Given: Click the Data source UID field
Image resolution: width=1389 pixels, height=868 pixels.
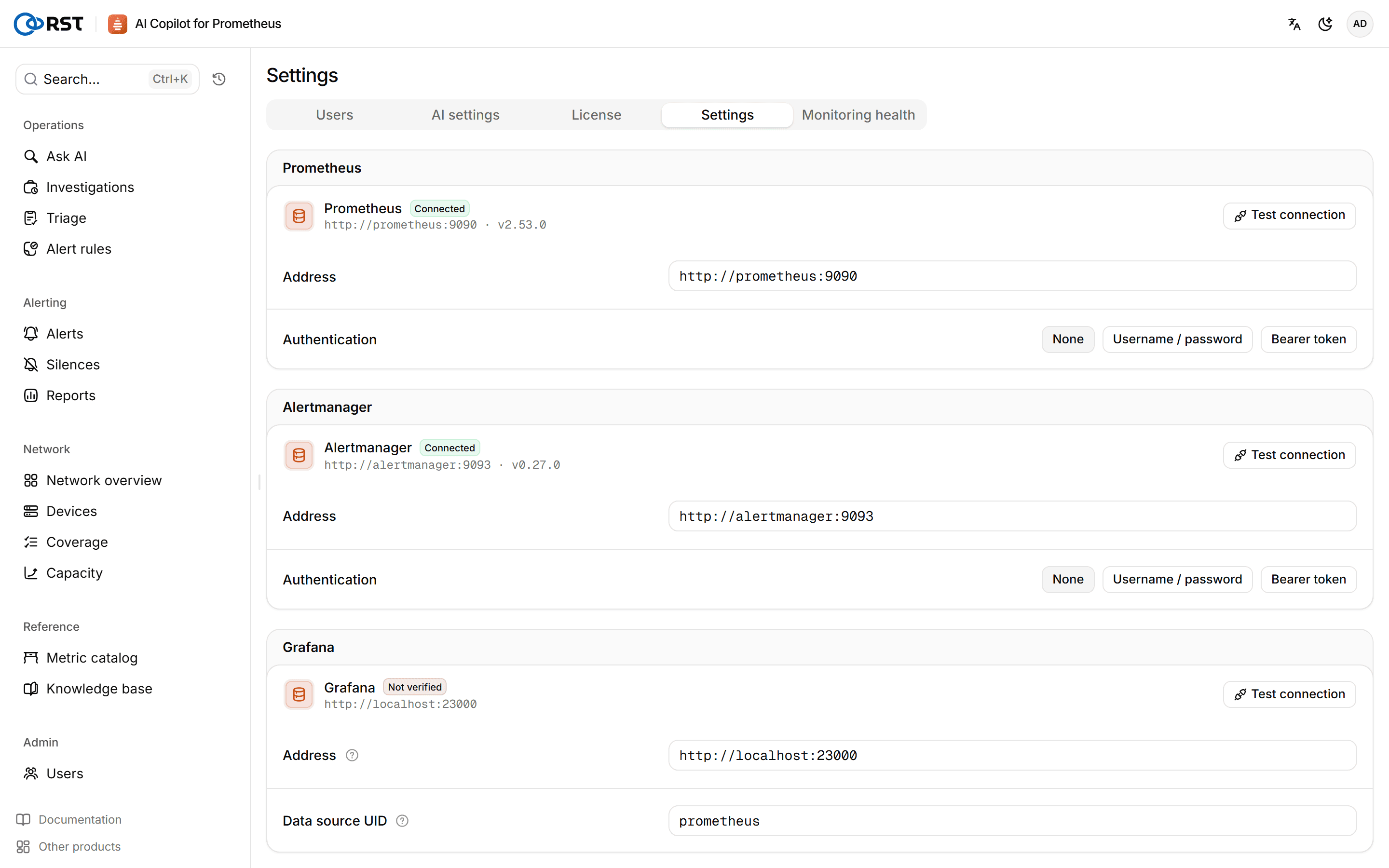Looking at the screenshot, I should (x=1012, y=821).
